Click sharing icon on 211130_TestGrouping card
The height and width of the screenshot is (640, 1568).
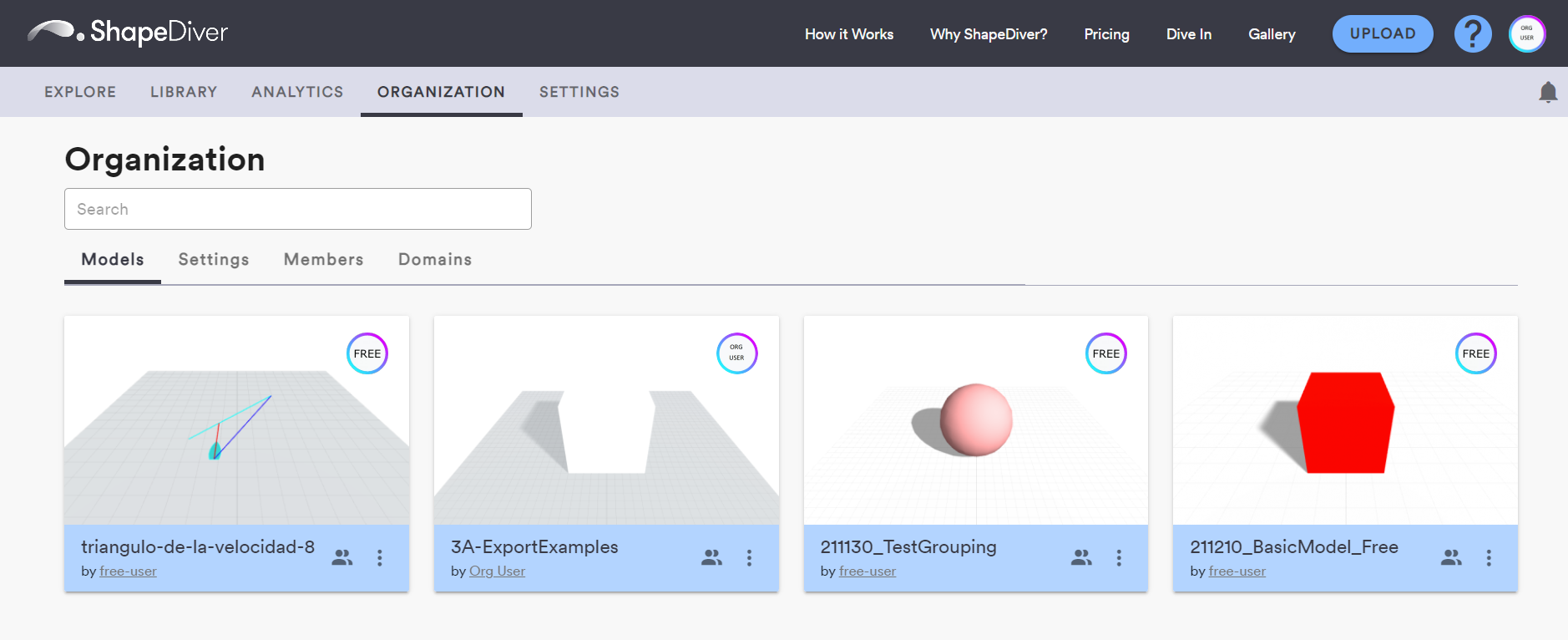tap(1081, 558)
